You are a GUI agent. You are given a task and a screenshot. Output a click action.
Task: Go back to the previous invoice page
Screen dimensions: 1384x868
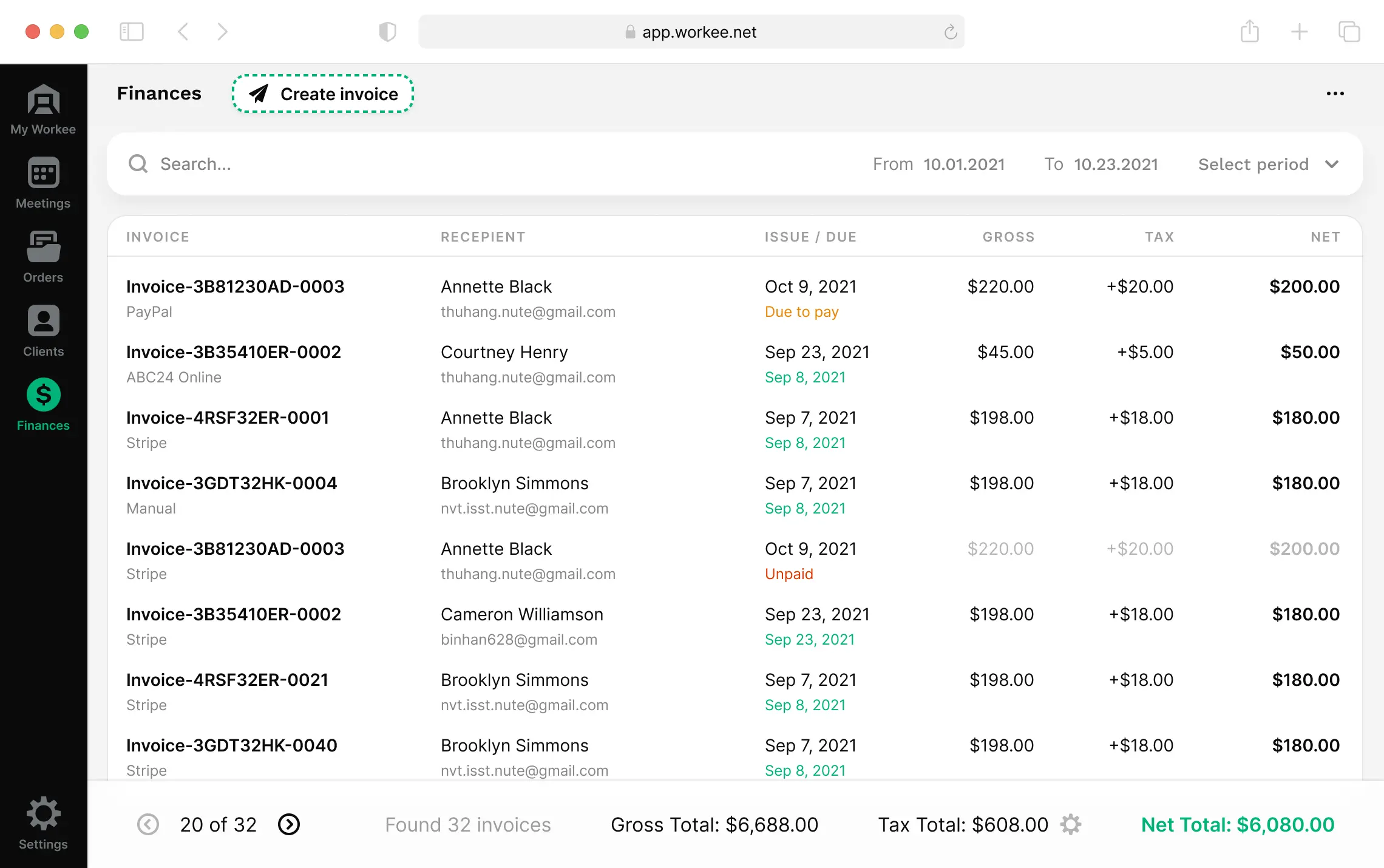(148, 824)
